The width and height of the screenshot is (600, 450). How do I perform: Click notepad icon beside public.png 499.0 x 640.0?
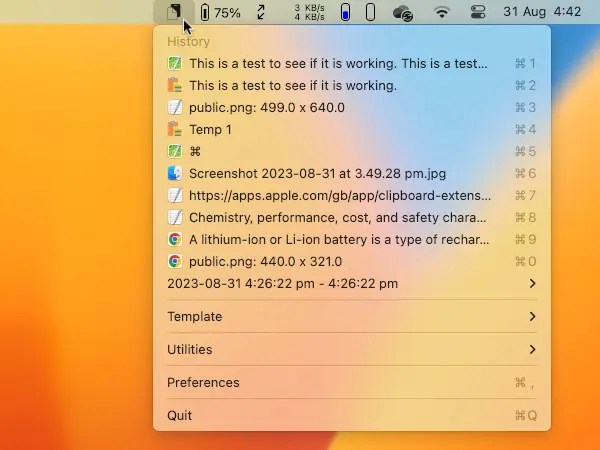pos(175,108)
